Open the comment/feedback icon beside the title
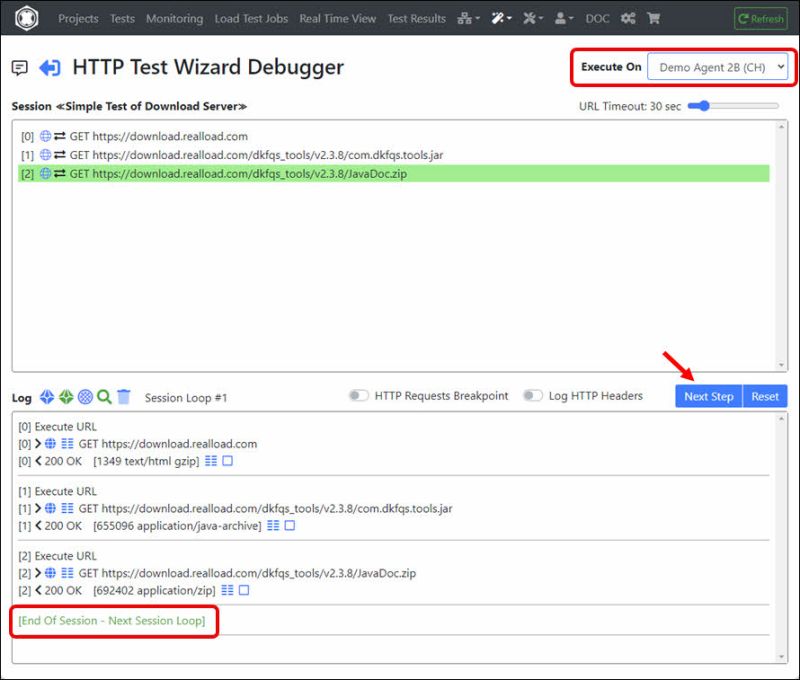The width and height of the screenshot is (800, 680). (x=22, y=68)
